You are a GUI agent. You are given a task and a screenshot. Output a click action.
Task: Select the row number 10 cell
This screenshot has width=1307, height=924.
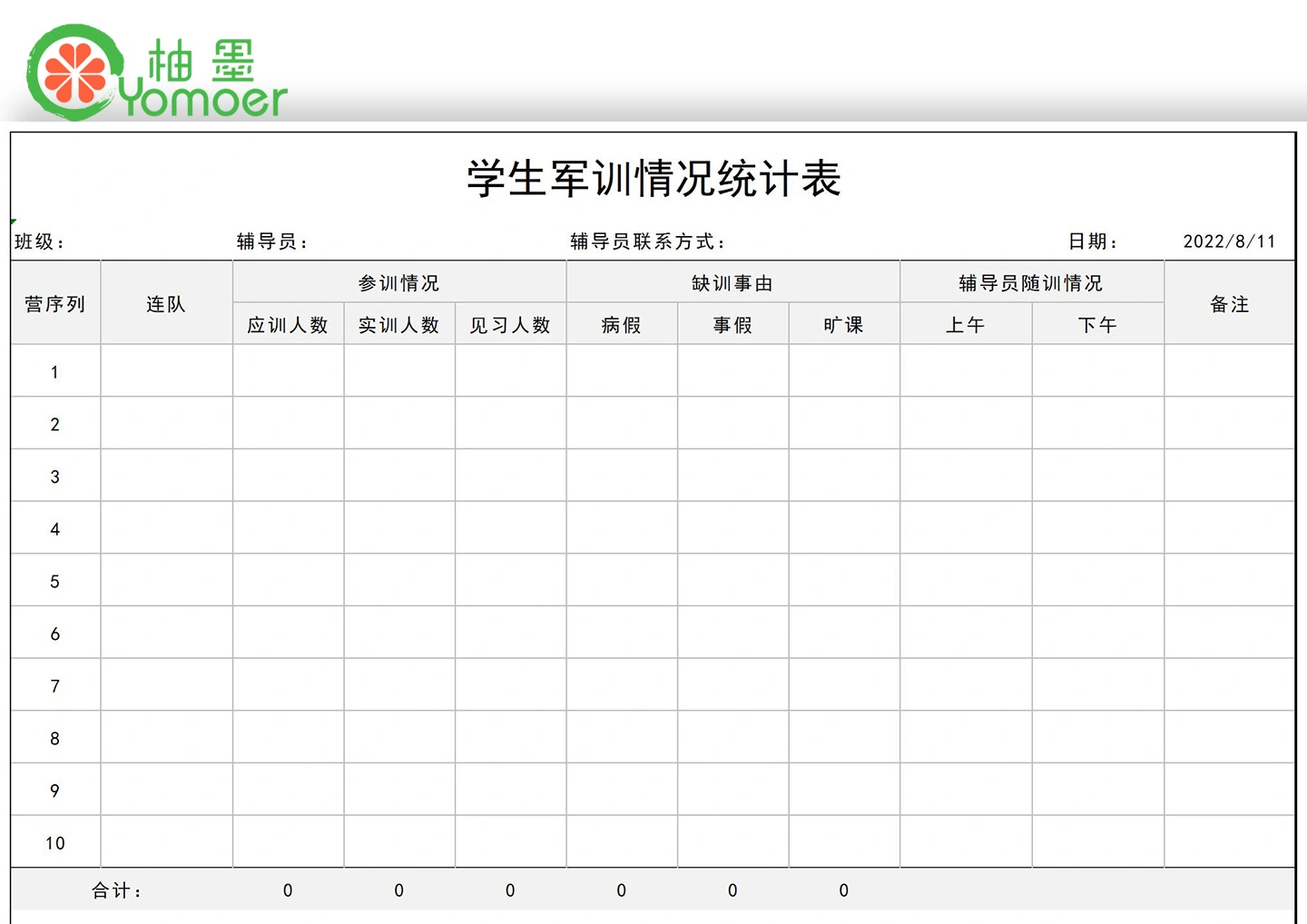tap(55, 843)
